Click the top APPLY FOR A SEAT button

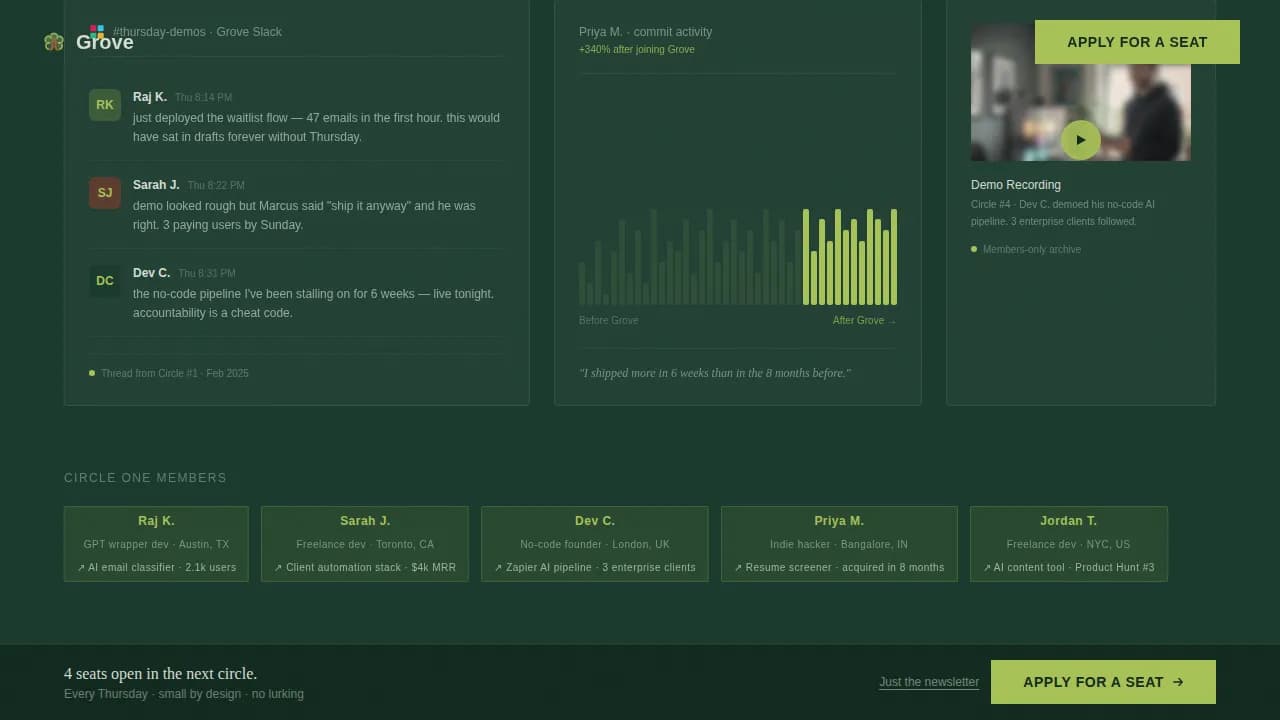pyautogui.click(x=1137, y=42)
